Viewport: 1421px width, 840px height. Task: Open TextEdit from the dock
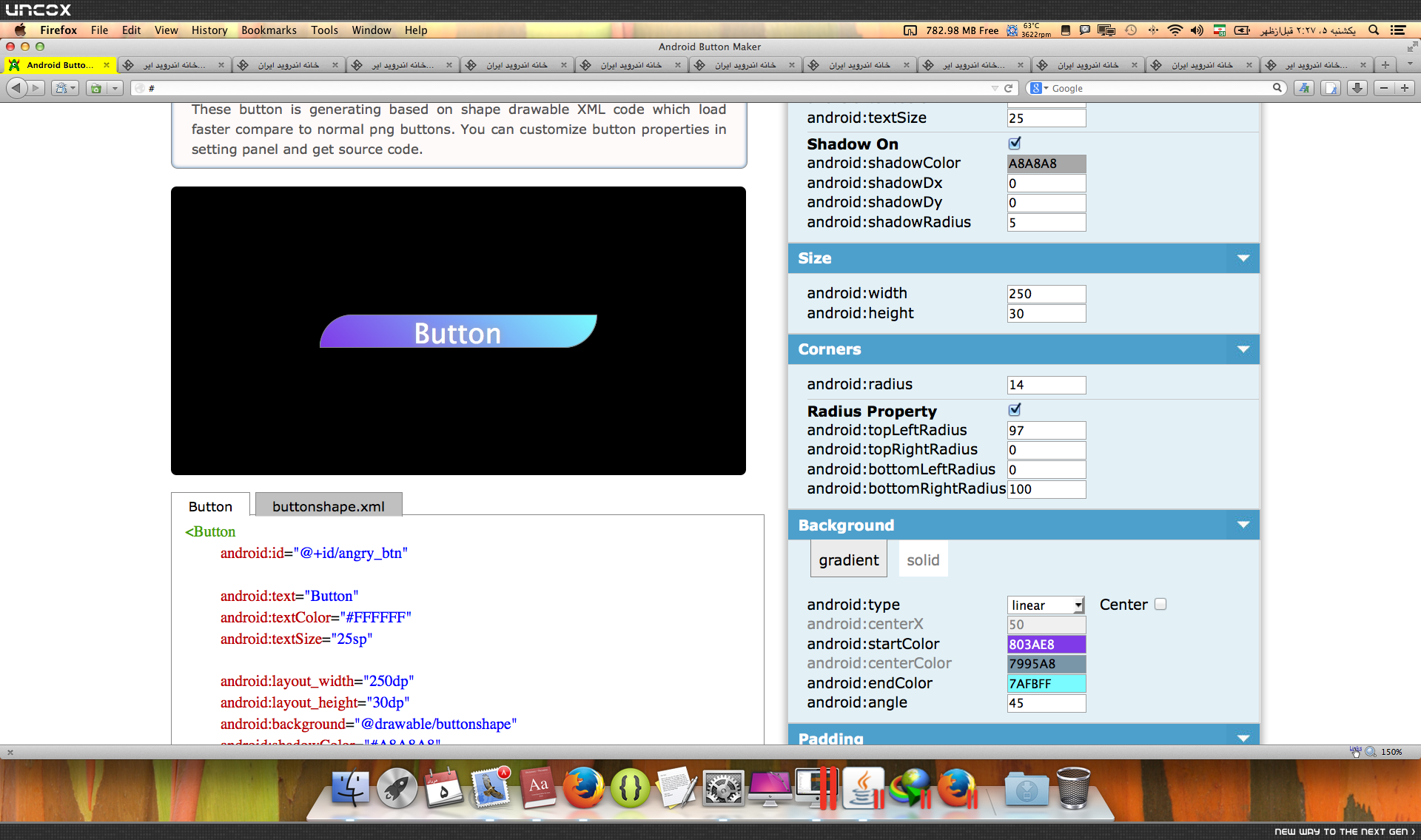click(676, 787)
